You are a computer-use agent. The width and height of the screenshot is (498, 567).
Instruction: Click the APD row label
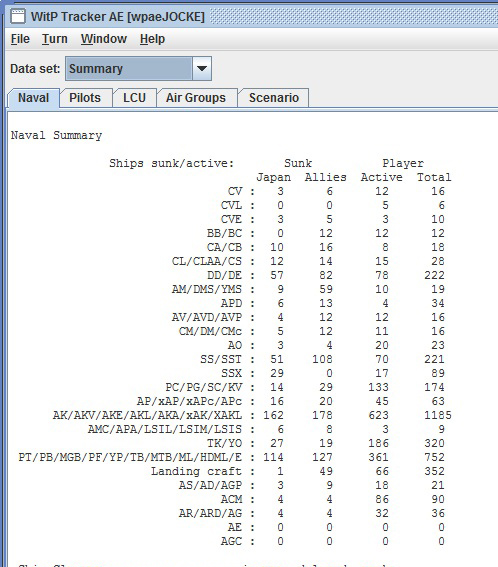[231, 303]
